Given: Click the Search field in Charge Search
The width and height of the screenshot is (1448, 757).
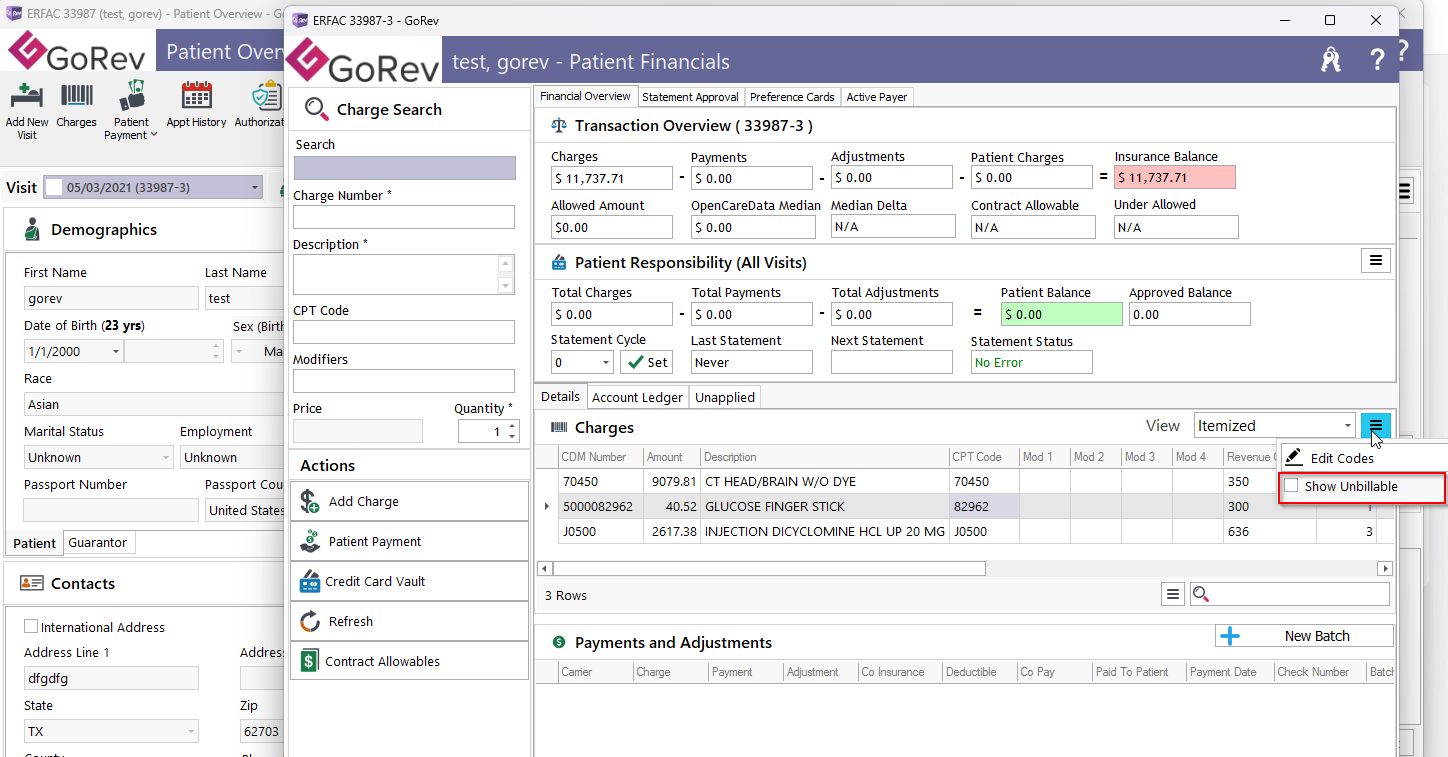Looking at the screenshot, I should tap(404, 168).
